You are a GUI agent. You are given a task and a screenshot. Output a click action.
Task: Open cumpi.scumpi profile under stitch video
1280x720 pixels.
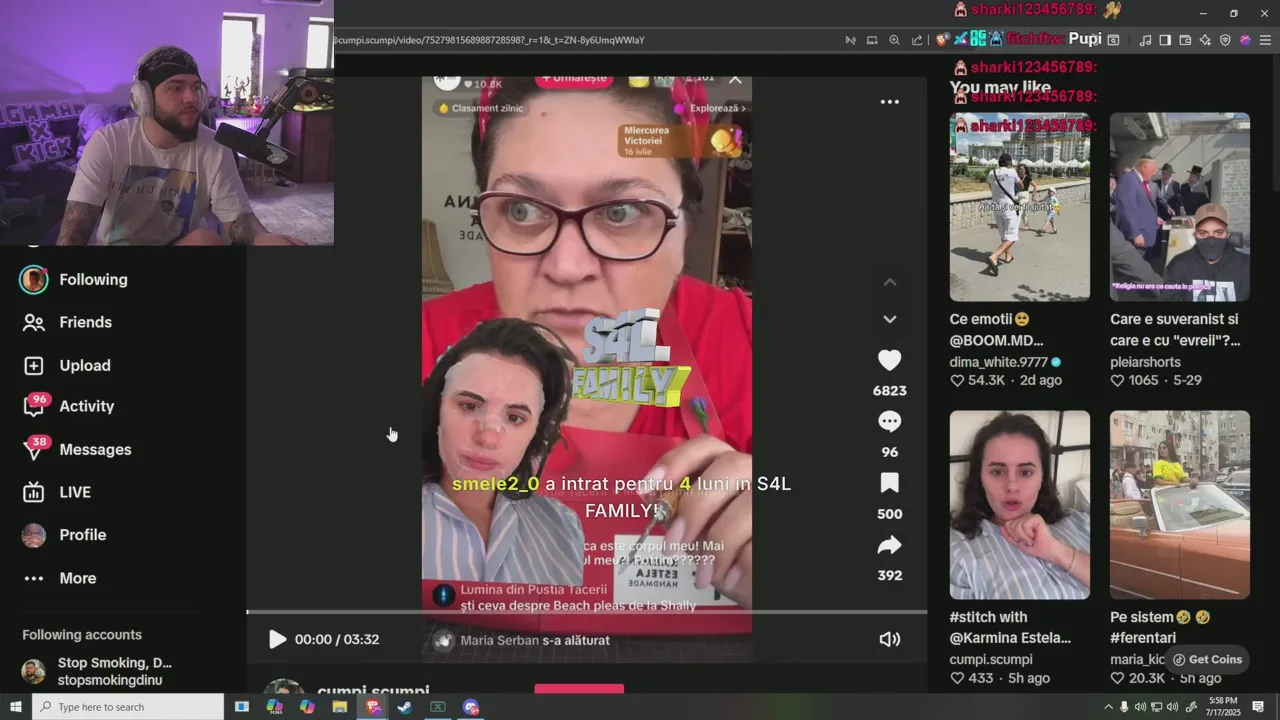pos(991,660)
